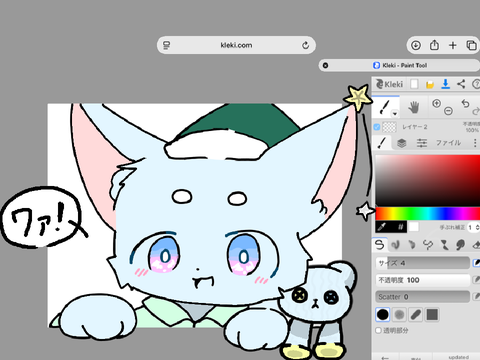Switch to the brush settings tab
Image resolution: width=480 pixels, height=360 pixels.
pos(382,143)
